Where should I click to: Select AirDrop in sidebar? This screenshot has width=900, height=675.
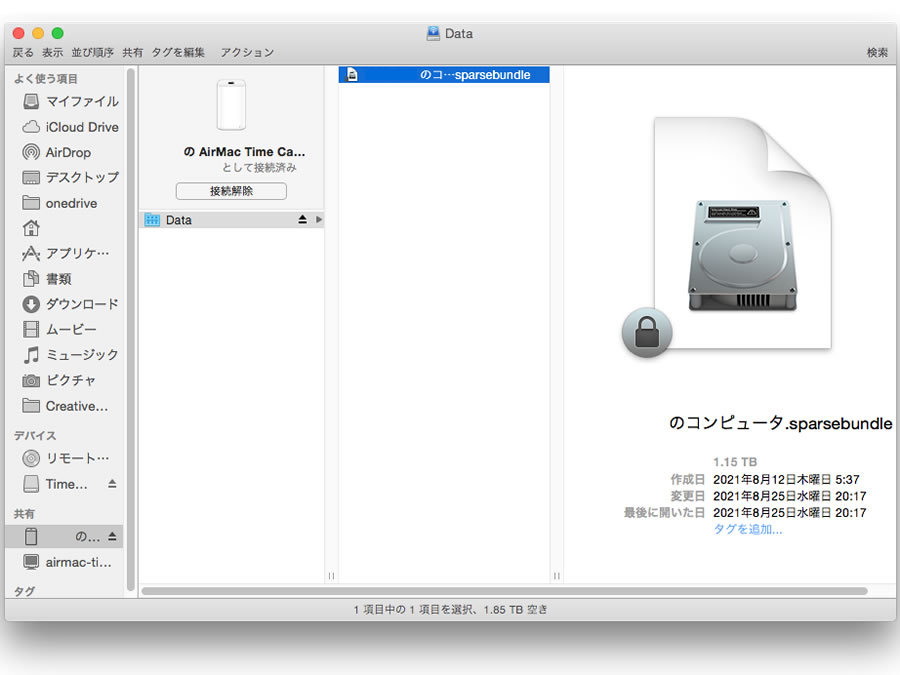(x=57, y=152)
